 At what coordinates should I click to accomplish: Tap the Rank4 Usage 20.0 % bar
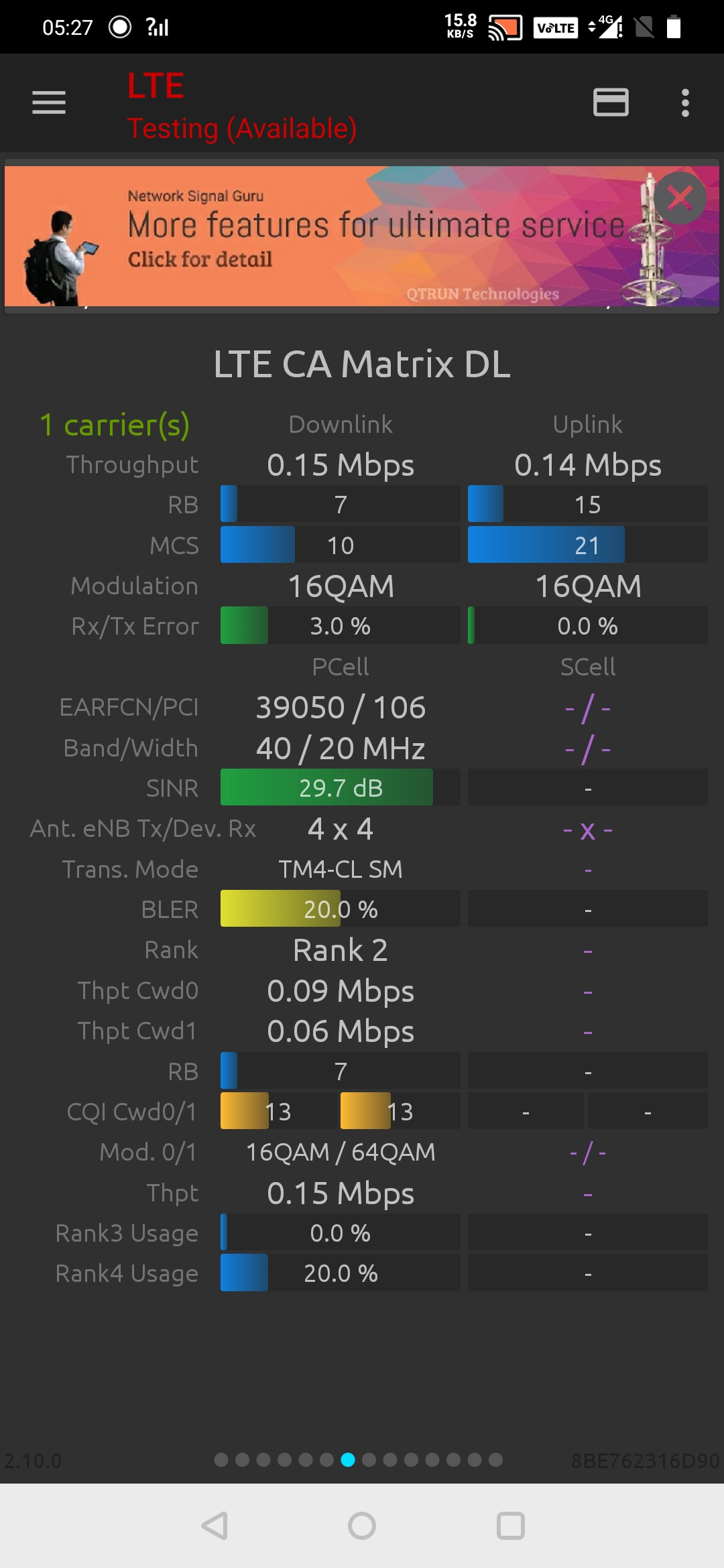point(340,1272)
